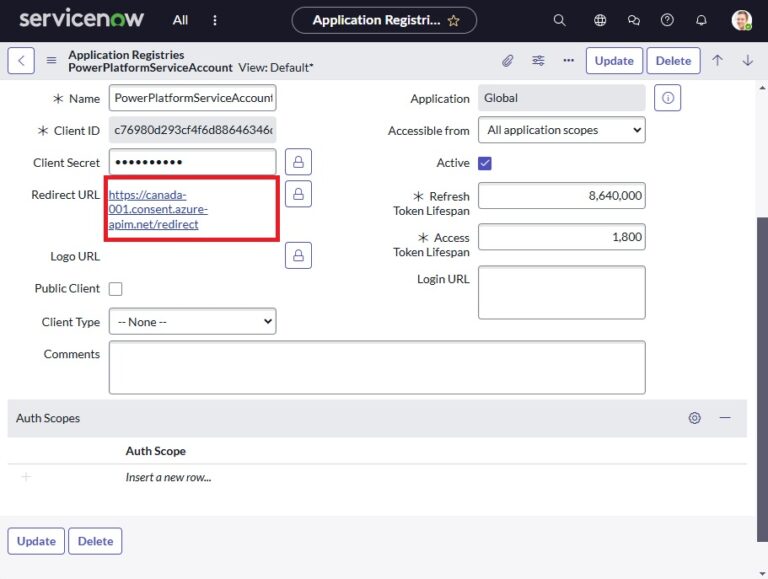This screenshot has height=579, width=768.
Task: Click the scrollbar down arrow
Action: [x=762, y=572]
